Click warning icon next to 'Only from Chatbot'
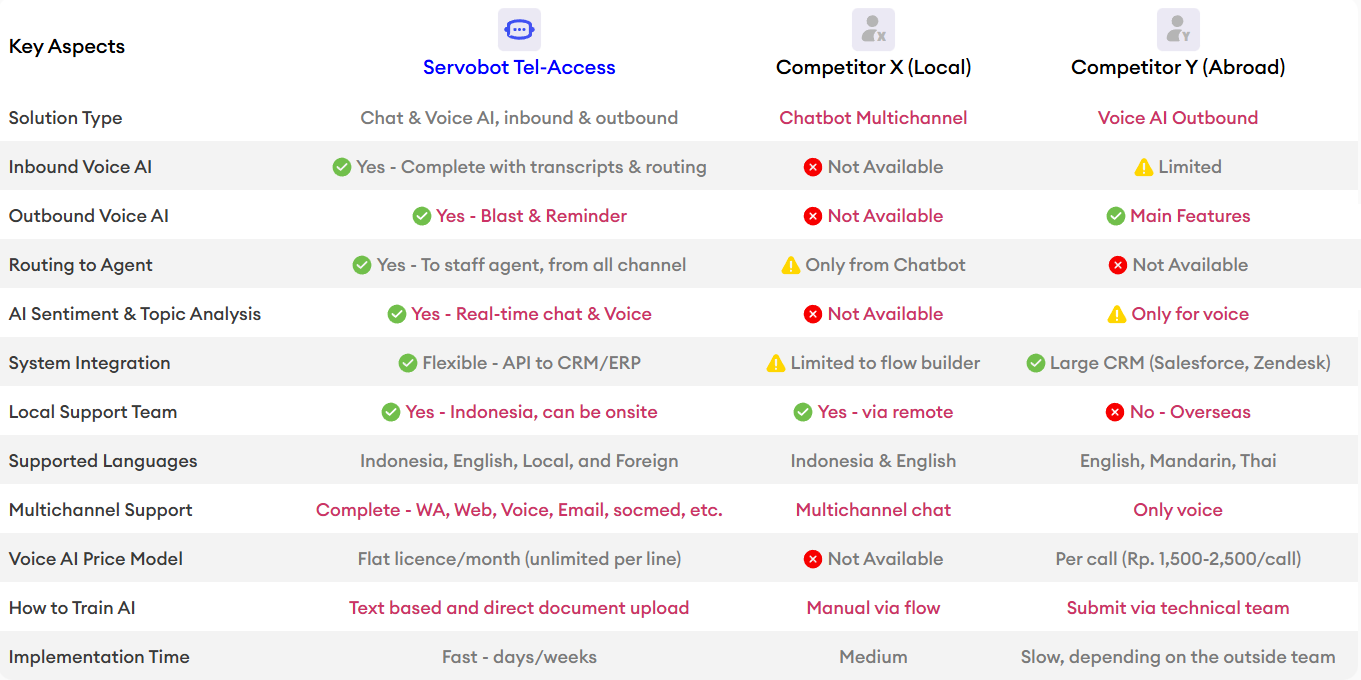This screenshot has width=1361, height=680. 791,265
